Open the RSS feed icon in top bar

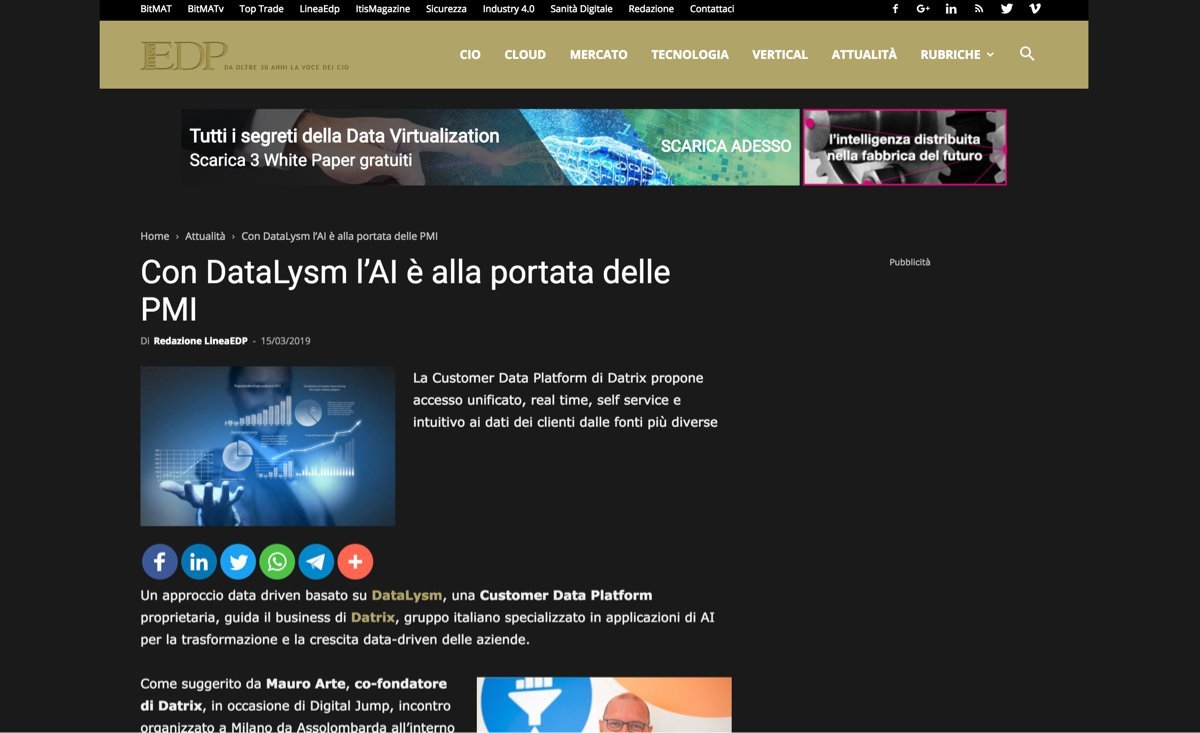pyautogui.click(x=979, y=9)
